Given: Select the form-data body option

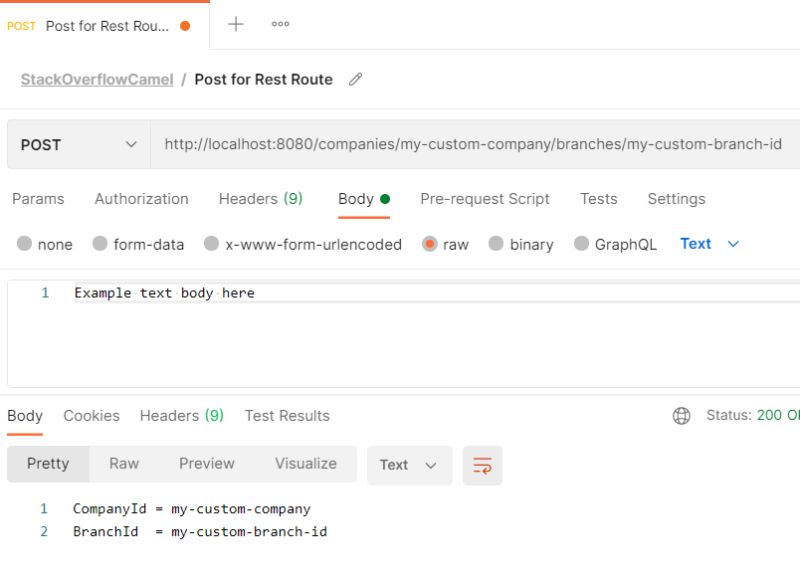Looking at the screenshot, I should [x=100, y=243].
